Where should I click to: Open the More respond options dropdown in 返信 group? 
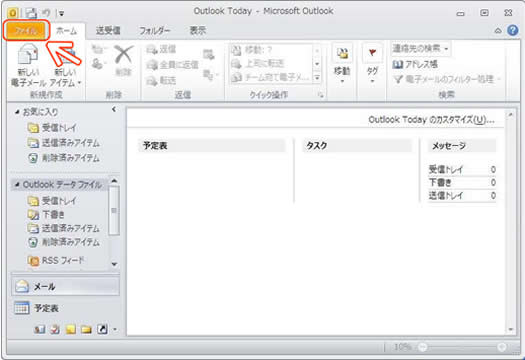point(210,75)
